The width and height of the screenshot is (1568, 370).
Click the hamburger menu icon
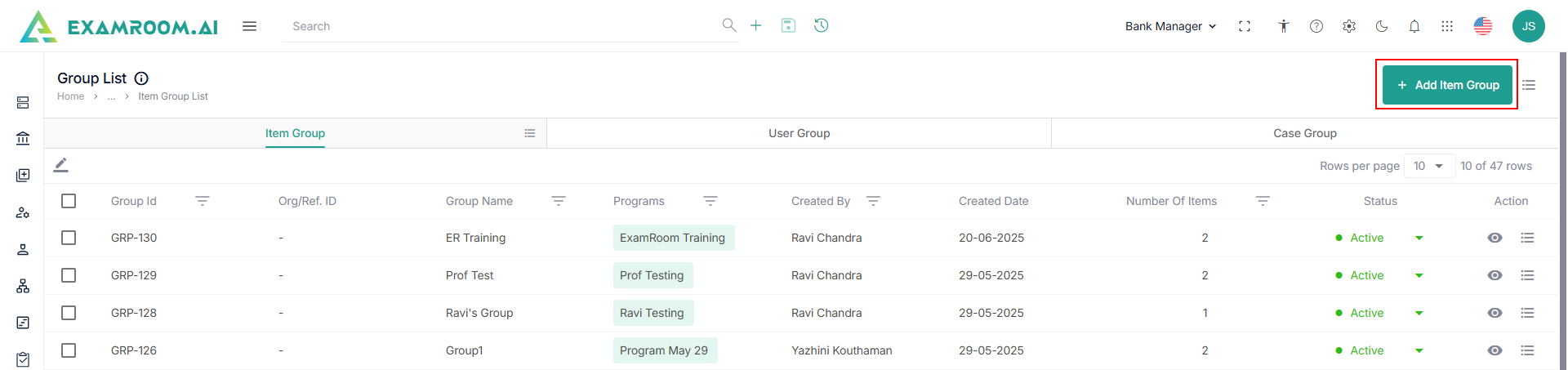point(250,26)
